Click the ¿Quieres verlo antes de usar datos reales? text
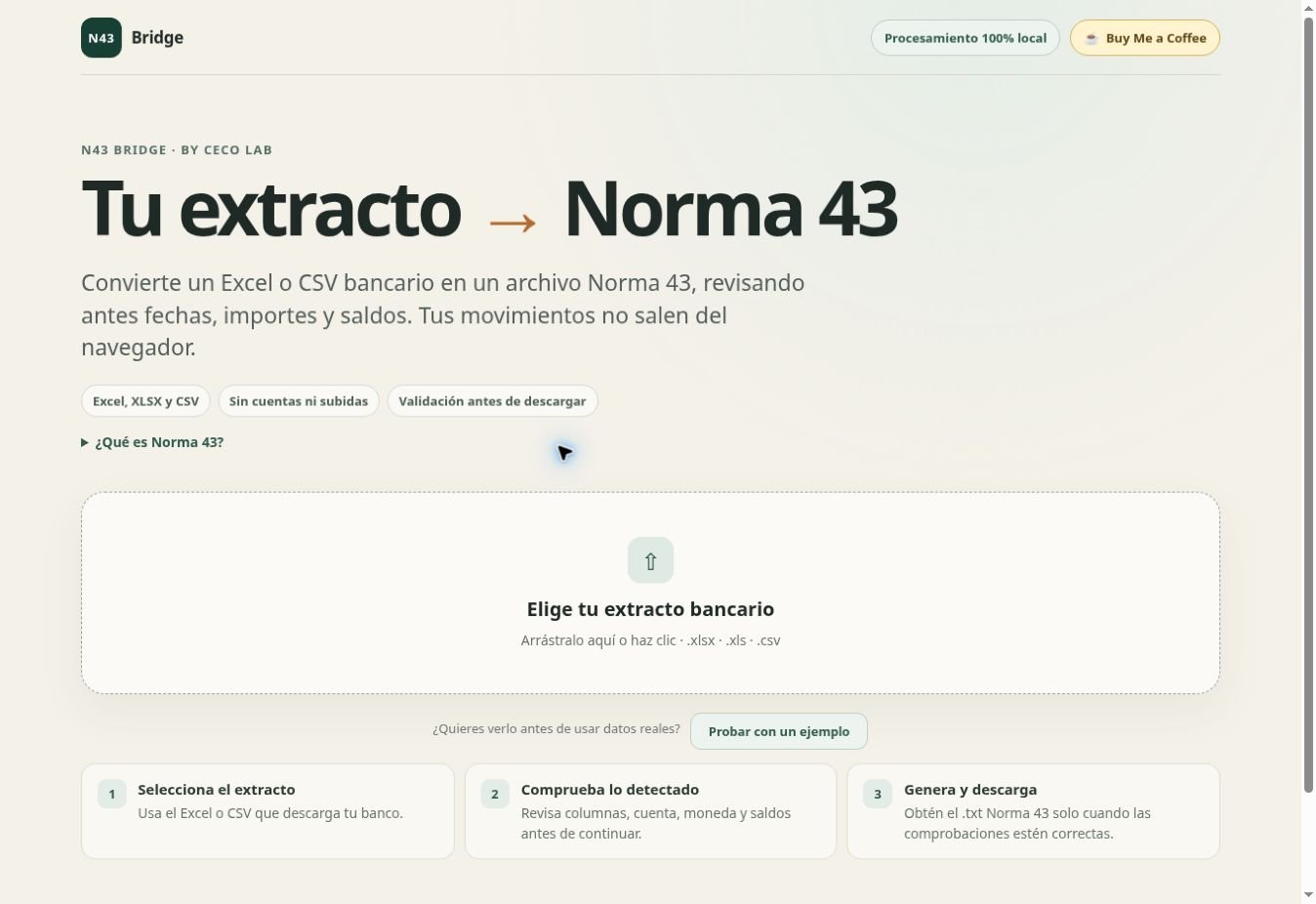The height and width of the screenshot is (904, 1316). point(556,729)
